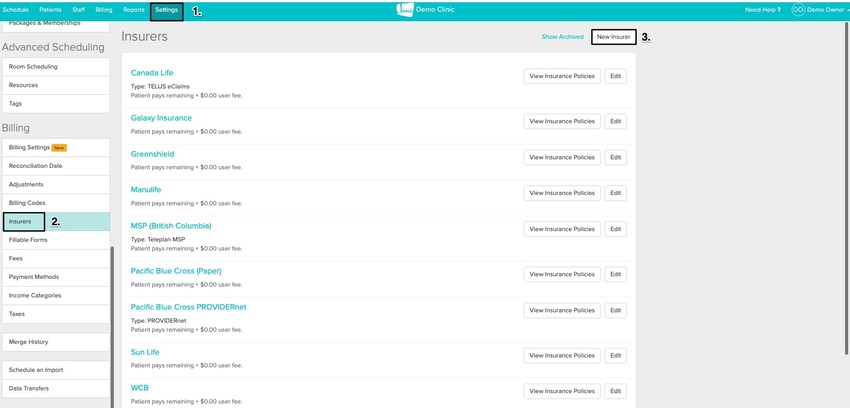This screenshot has width=850, height=408.
Task: Open Data Transfers in the sidebar
Action: tap(55, 388)
